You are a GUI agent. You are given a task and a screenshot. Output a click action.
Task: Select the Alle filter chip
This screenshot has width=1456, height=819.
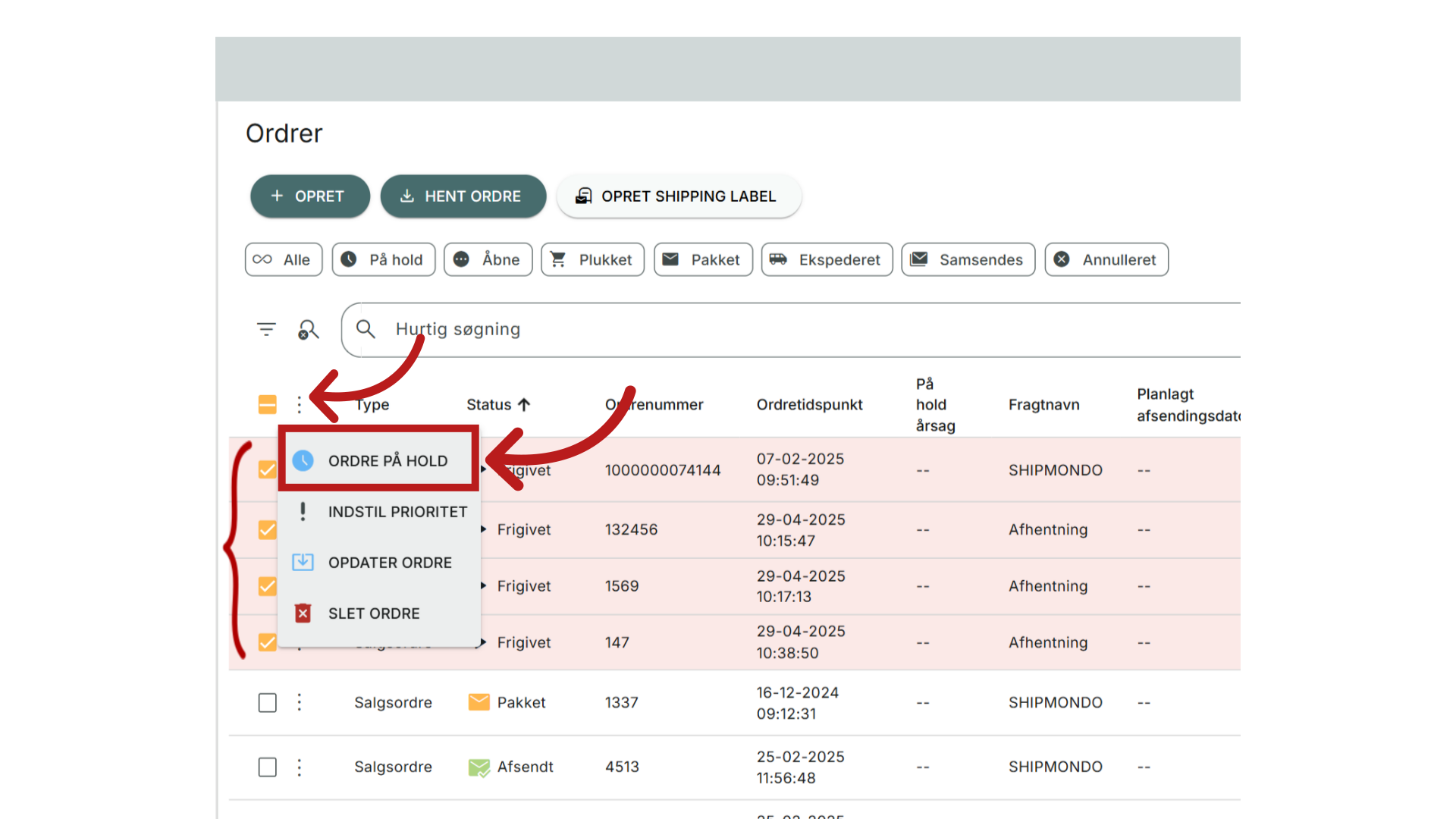point(284,259)
